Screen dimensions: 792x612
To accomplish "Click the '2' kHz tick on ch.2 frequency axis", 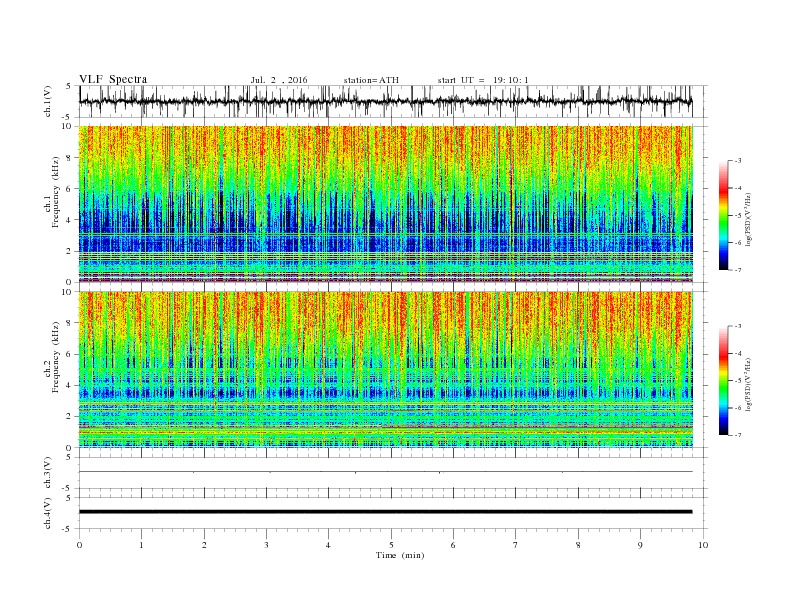I will click(70, 417).
